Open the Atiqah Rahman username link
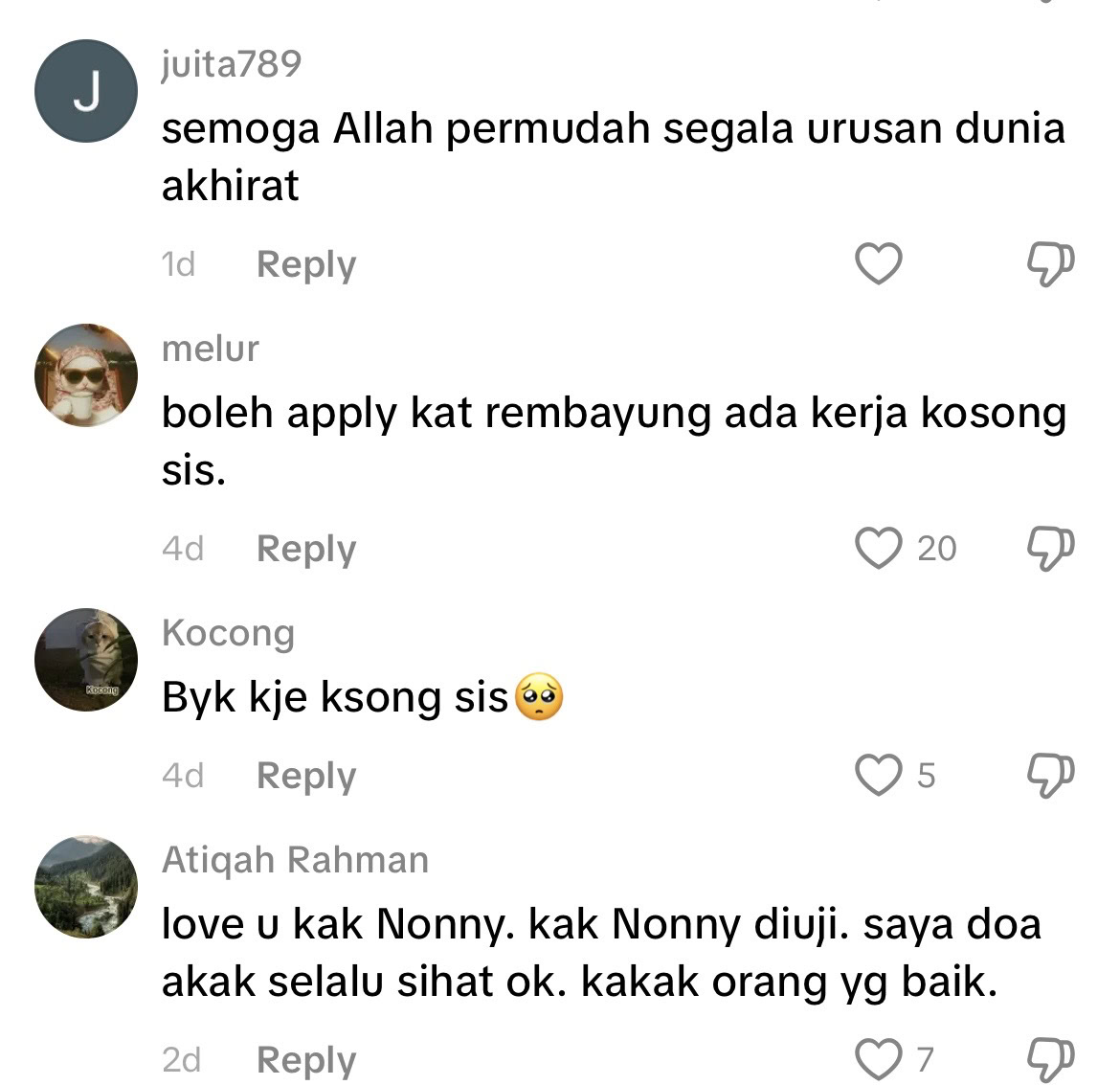The image size is (1120, 1085). 295,860
